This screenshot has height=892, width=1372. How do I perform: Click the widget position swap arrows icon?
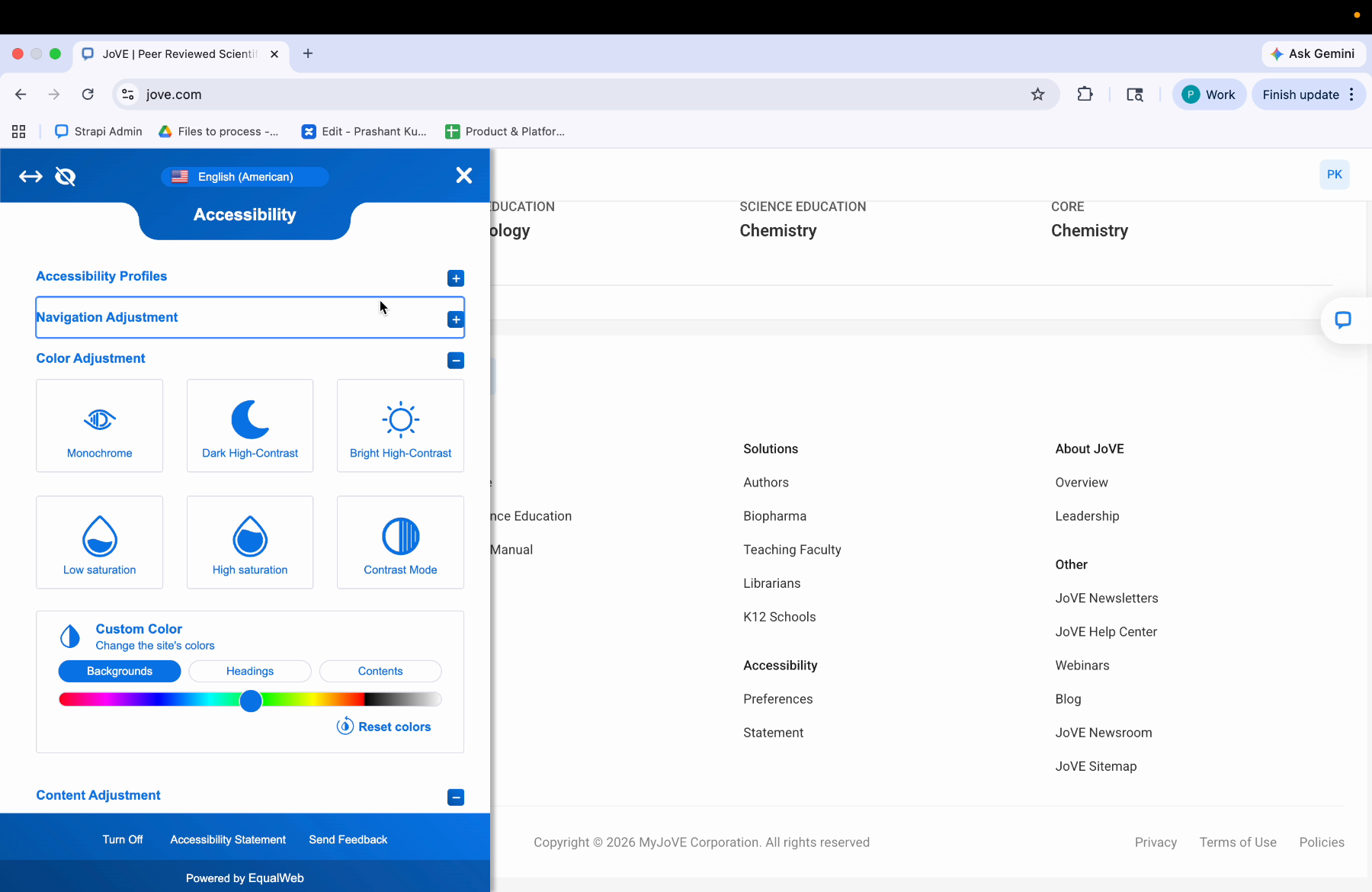click(30, 177)
